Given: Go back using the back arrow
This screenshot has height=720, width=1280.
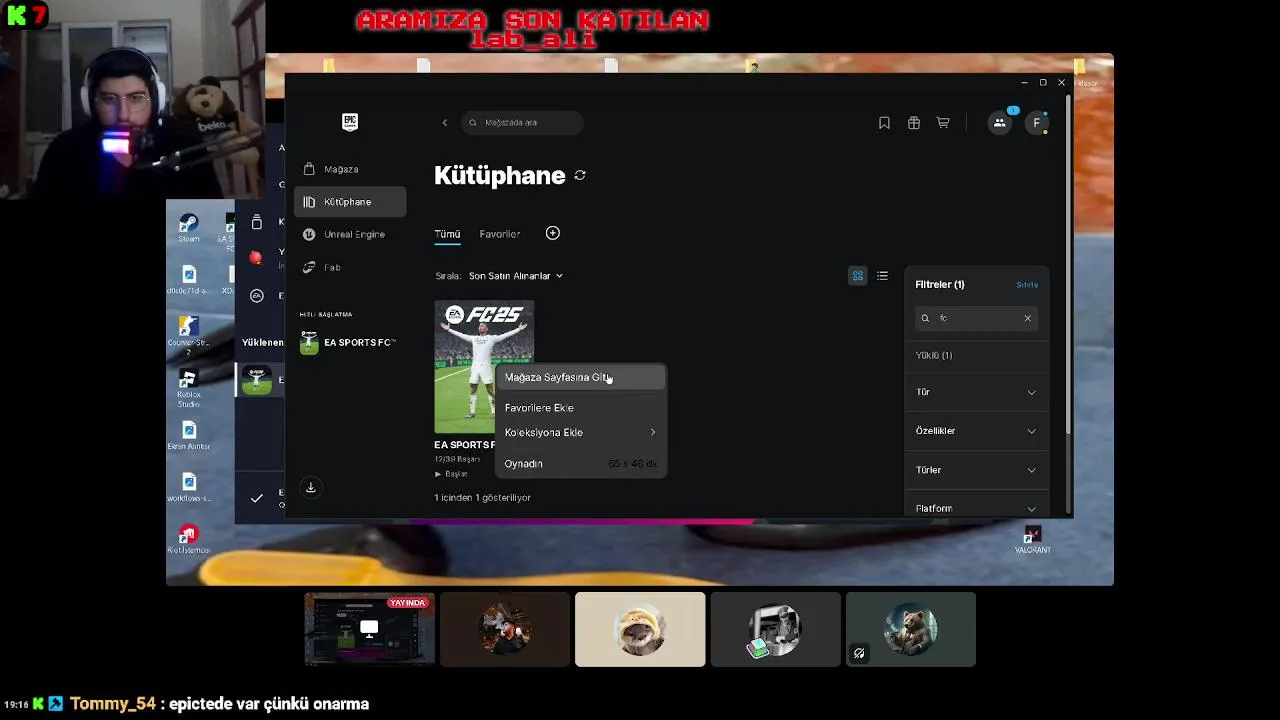Looking at the screenshot, I should point(445,122).
